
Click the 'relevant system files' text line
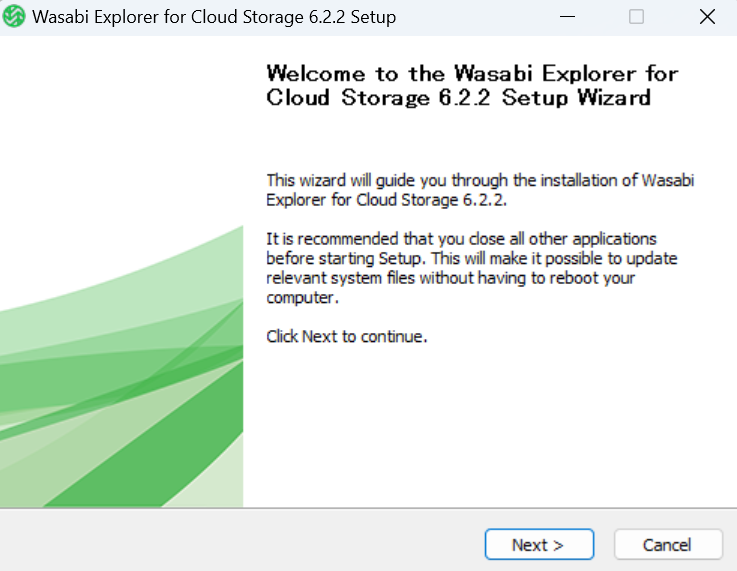pos(451,278)
